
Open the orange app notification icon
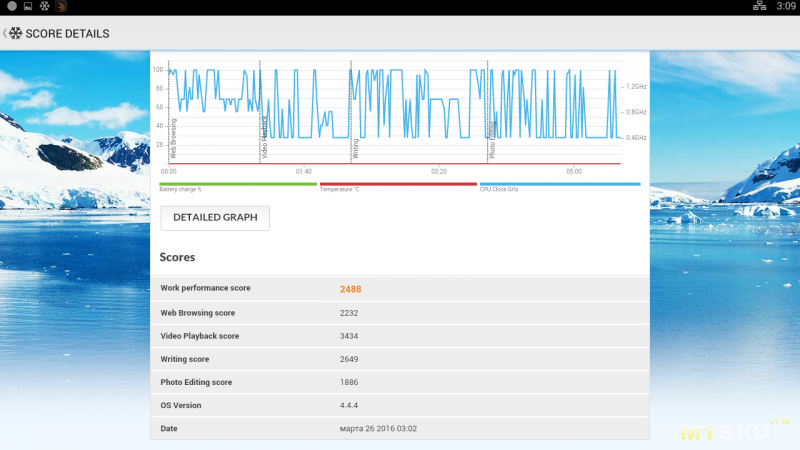pos(61,6)
